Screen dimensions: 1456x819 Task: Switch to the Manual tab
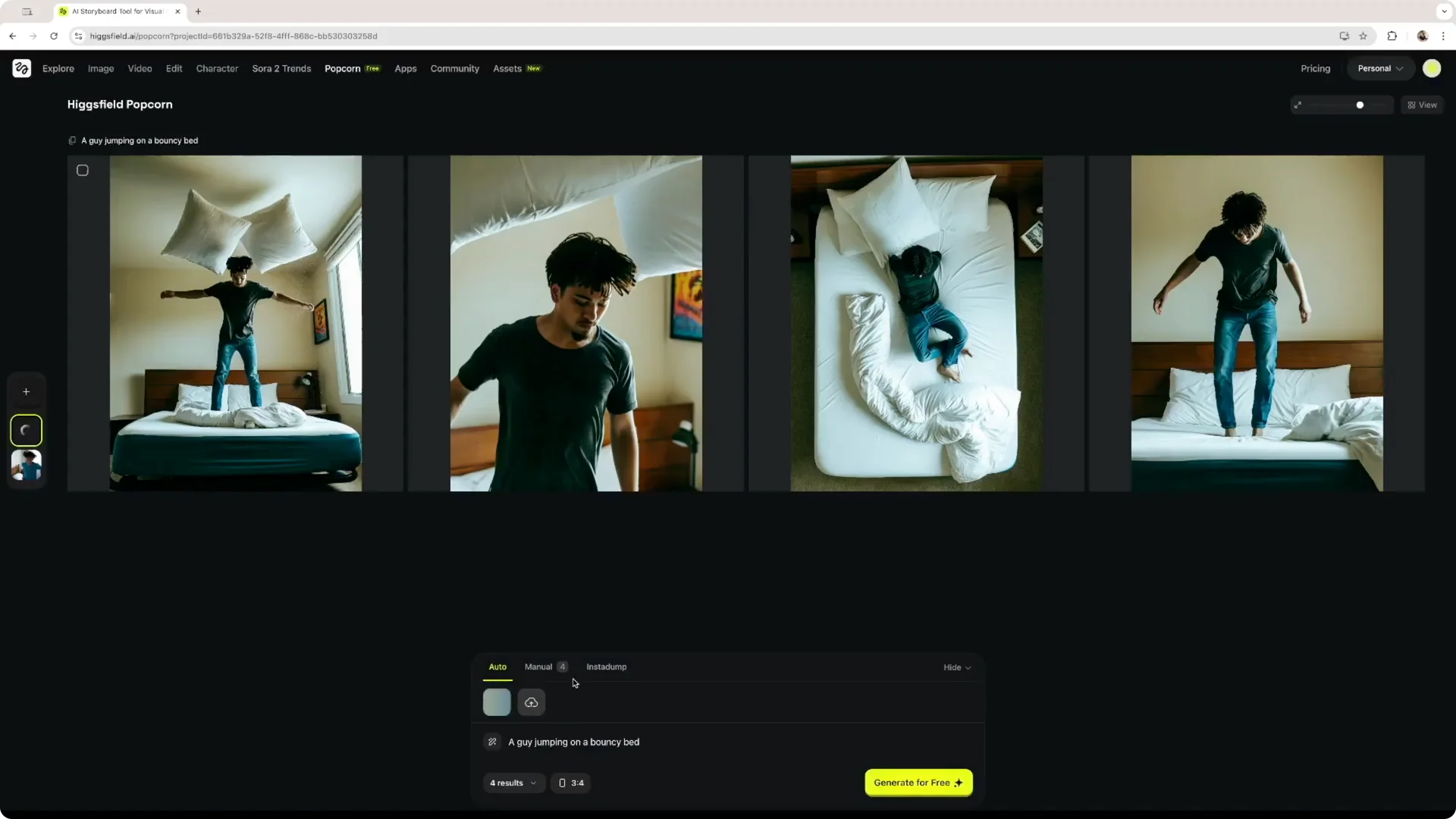click(538, 667)
